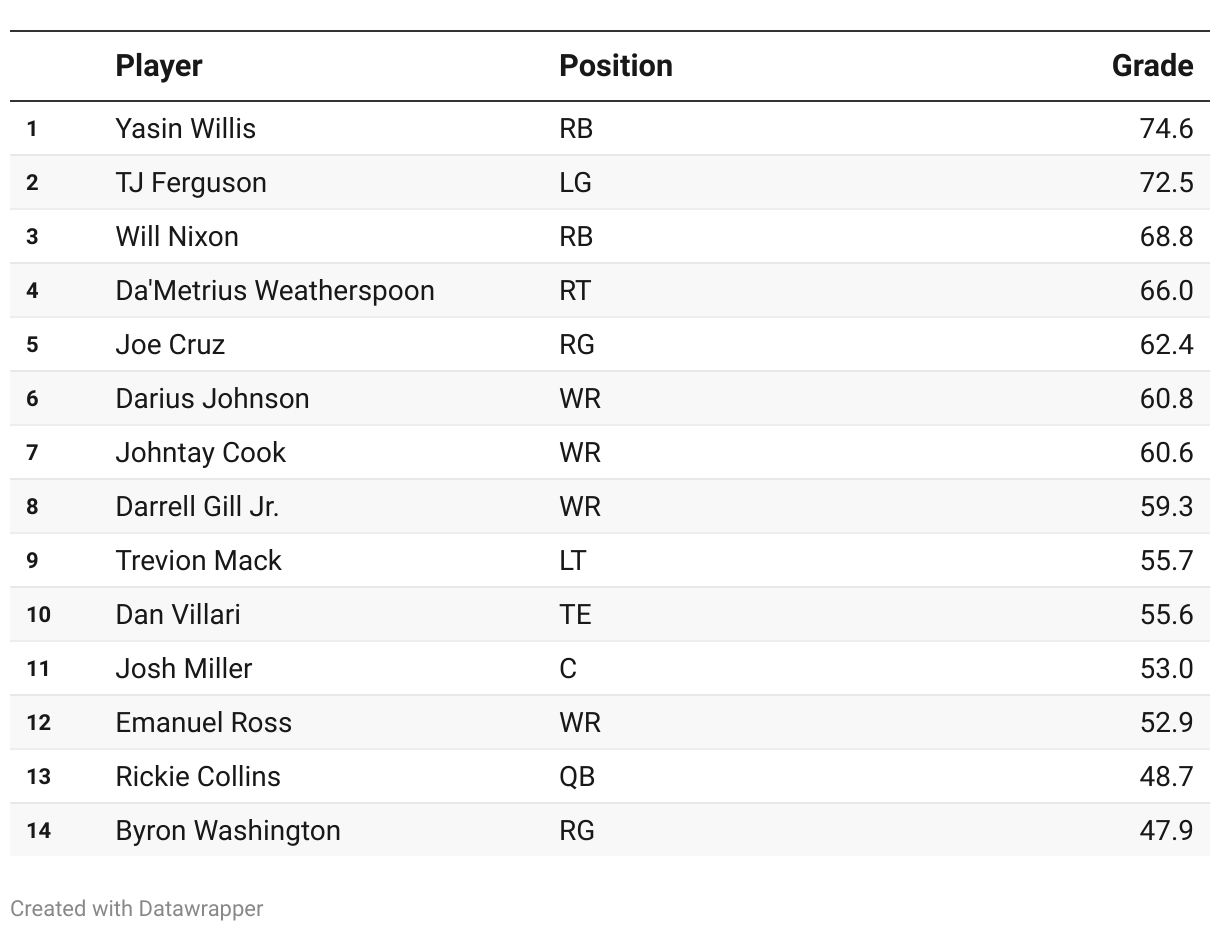Click the TJ Ferguson row name
This screenshot has width=1220, height=932.
191,183
